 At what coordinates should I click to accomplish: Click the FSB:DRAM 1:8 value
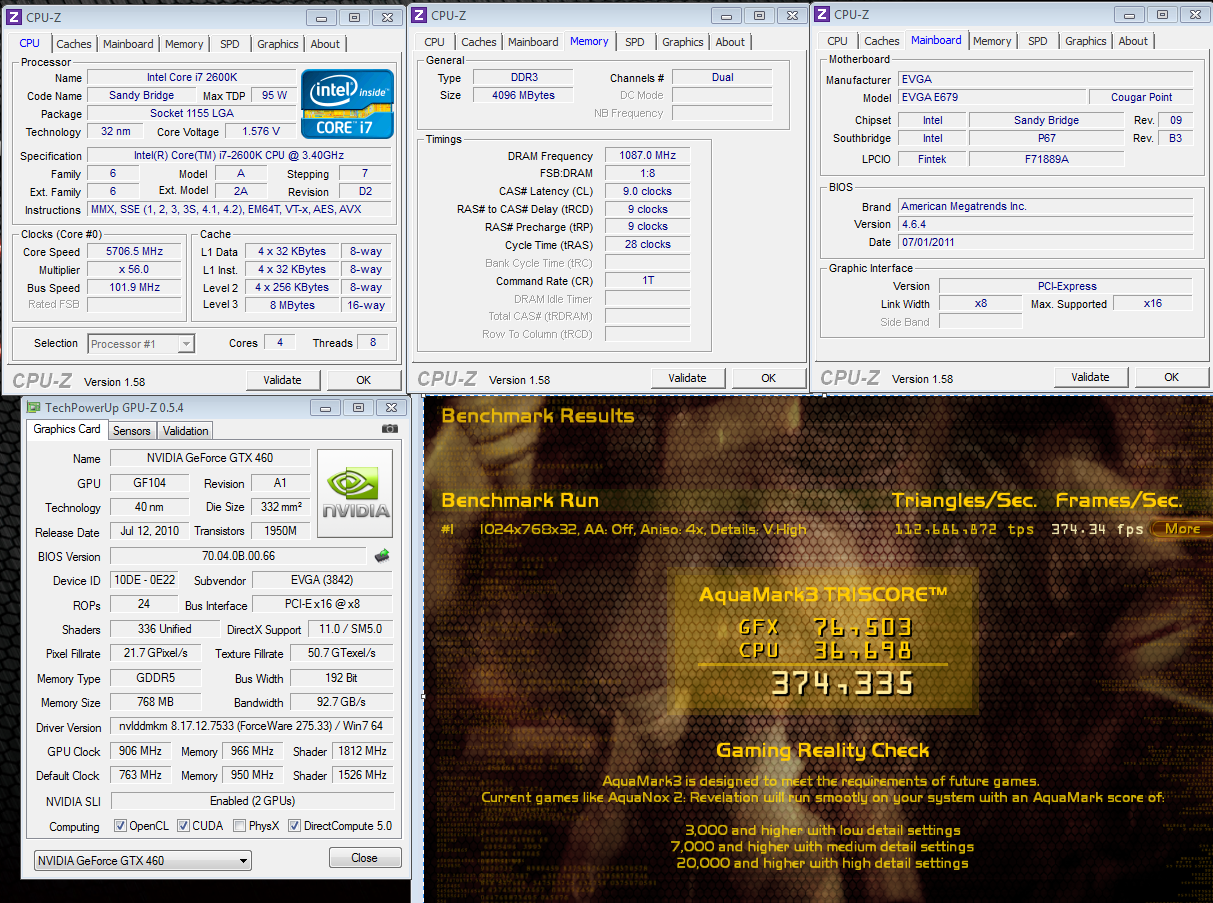click(647, 173)
